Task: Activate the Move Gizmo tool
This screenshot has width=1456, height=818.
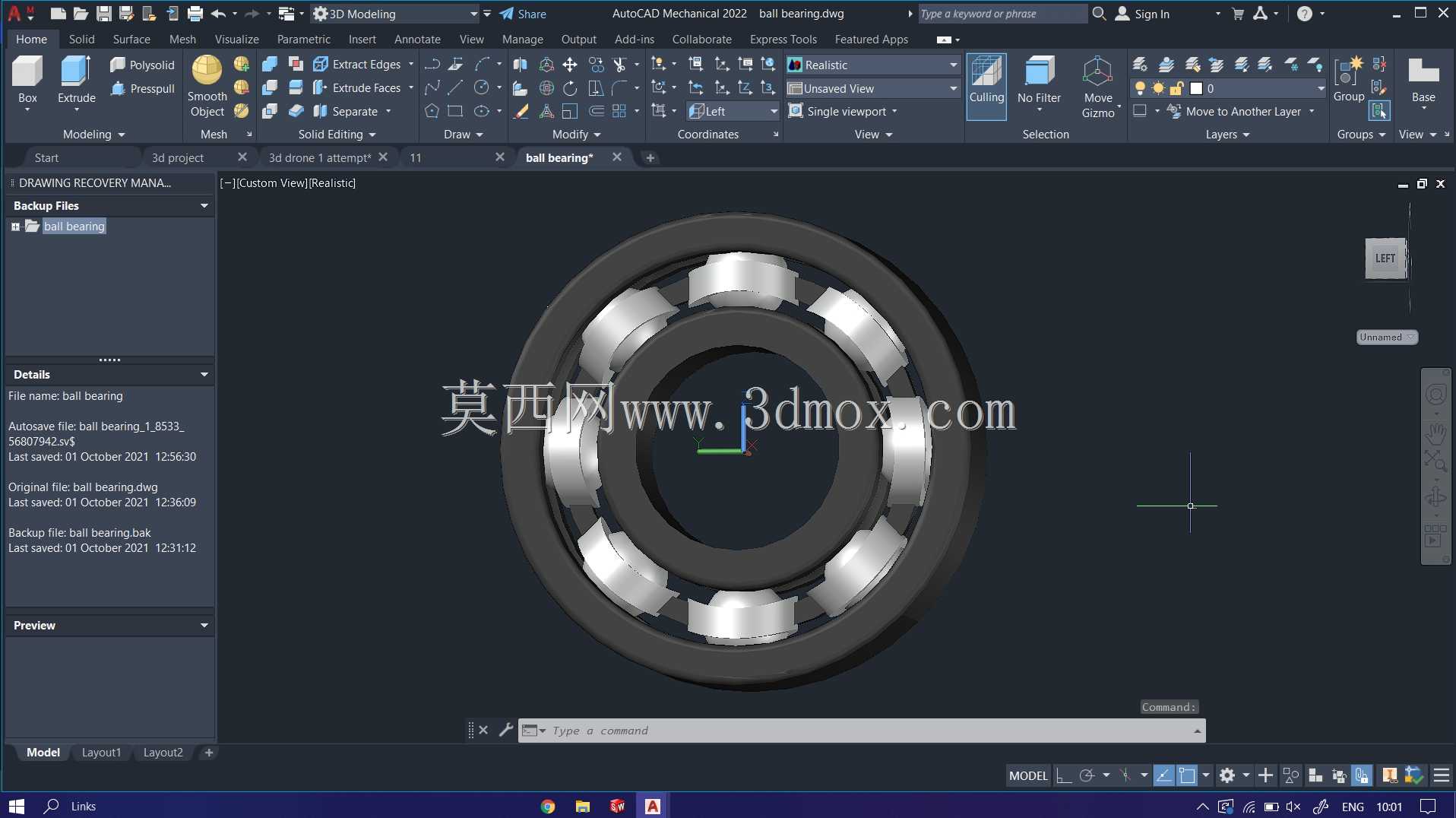Action: tap(1098, 86)
